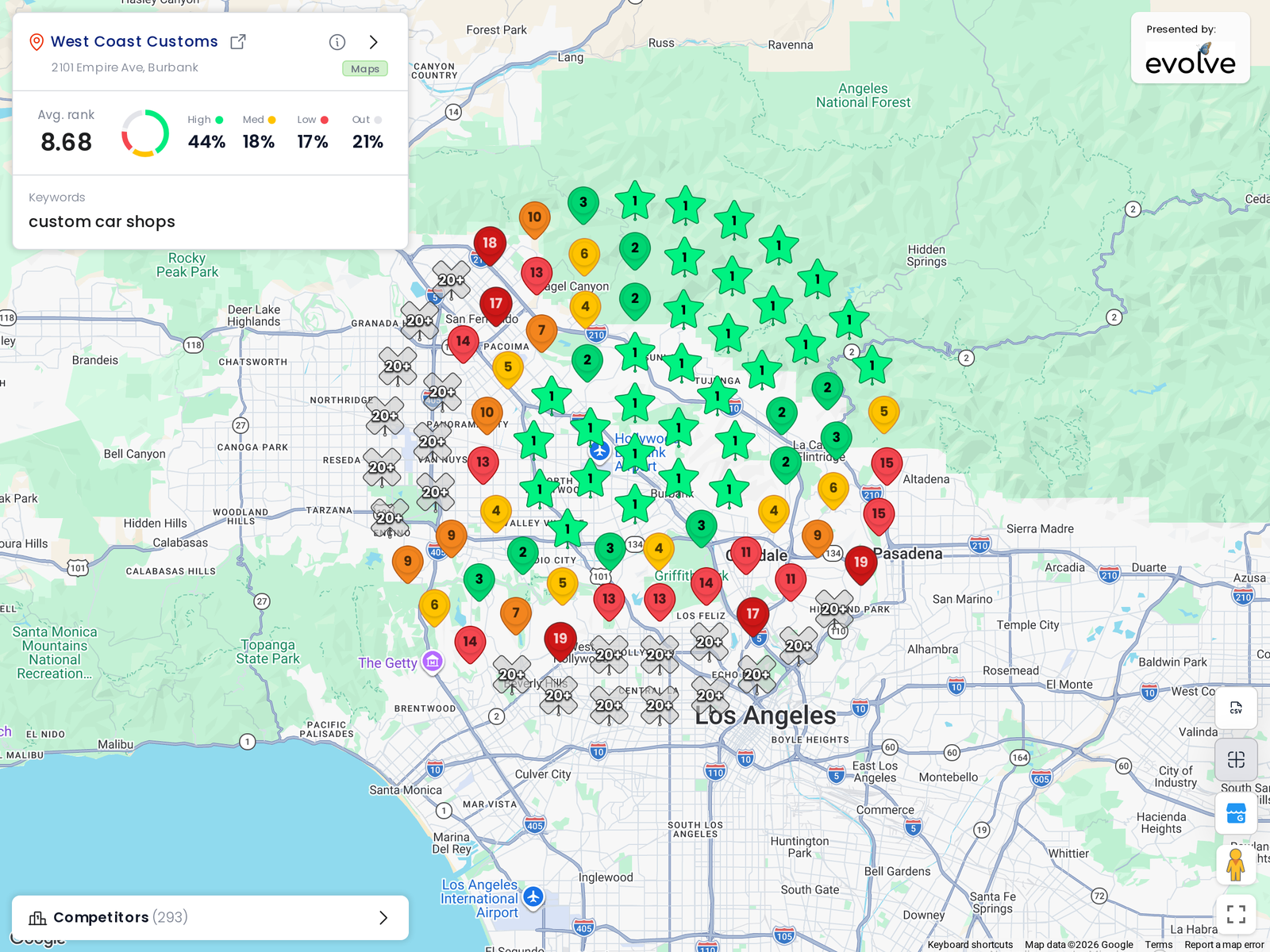The image size is (1270, 952).
Task: Select the Street View pegman icon
Action: pos(1236,865)
